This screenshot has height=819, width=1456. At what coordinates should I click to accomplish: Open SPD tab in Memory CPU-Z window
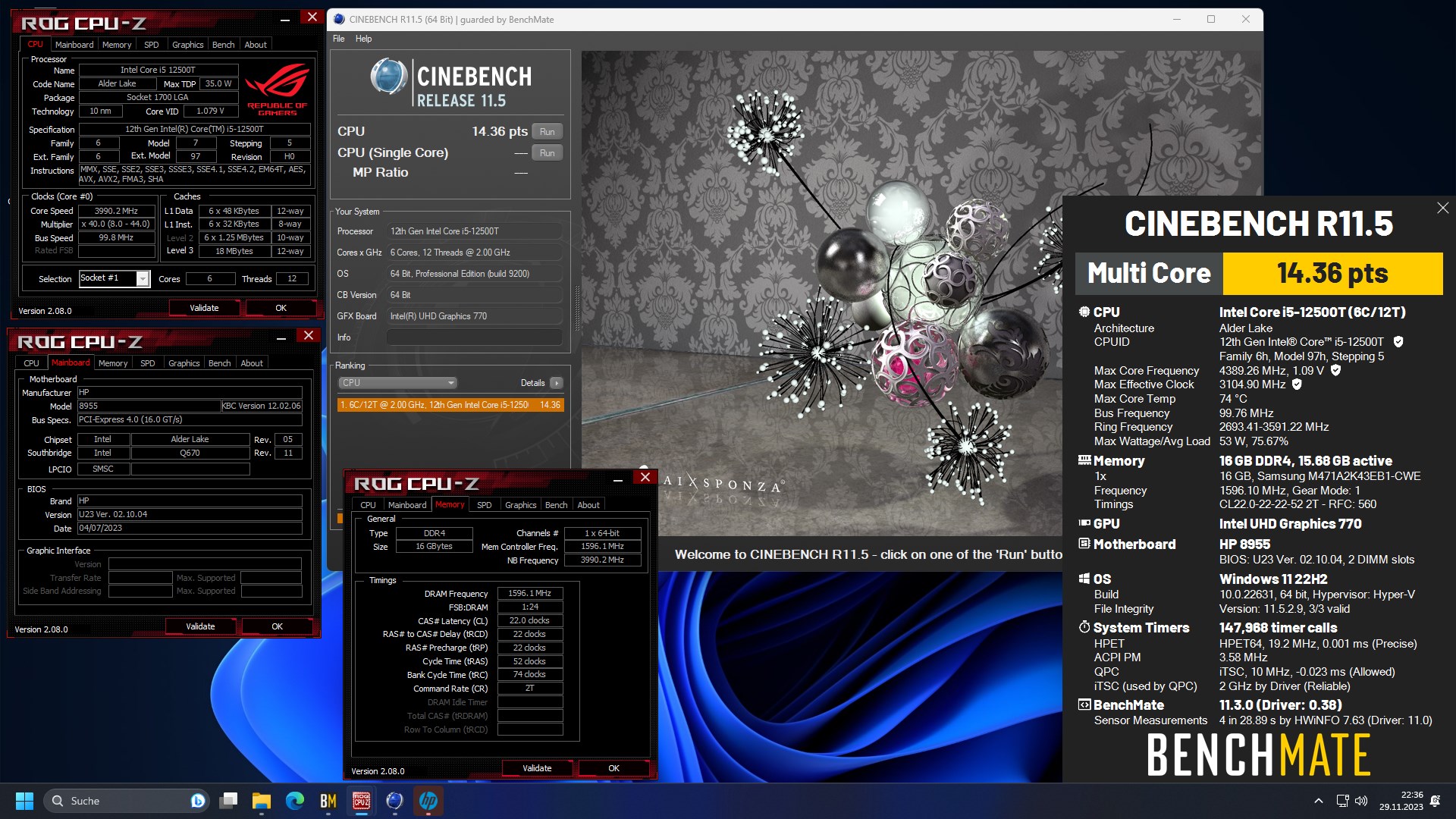[484, 505]
